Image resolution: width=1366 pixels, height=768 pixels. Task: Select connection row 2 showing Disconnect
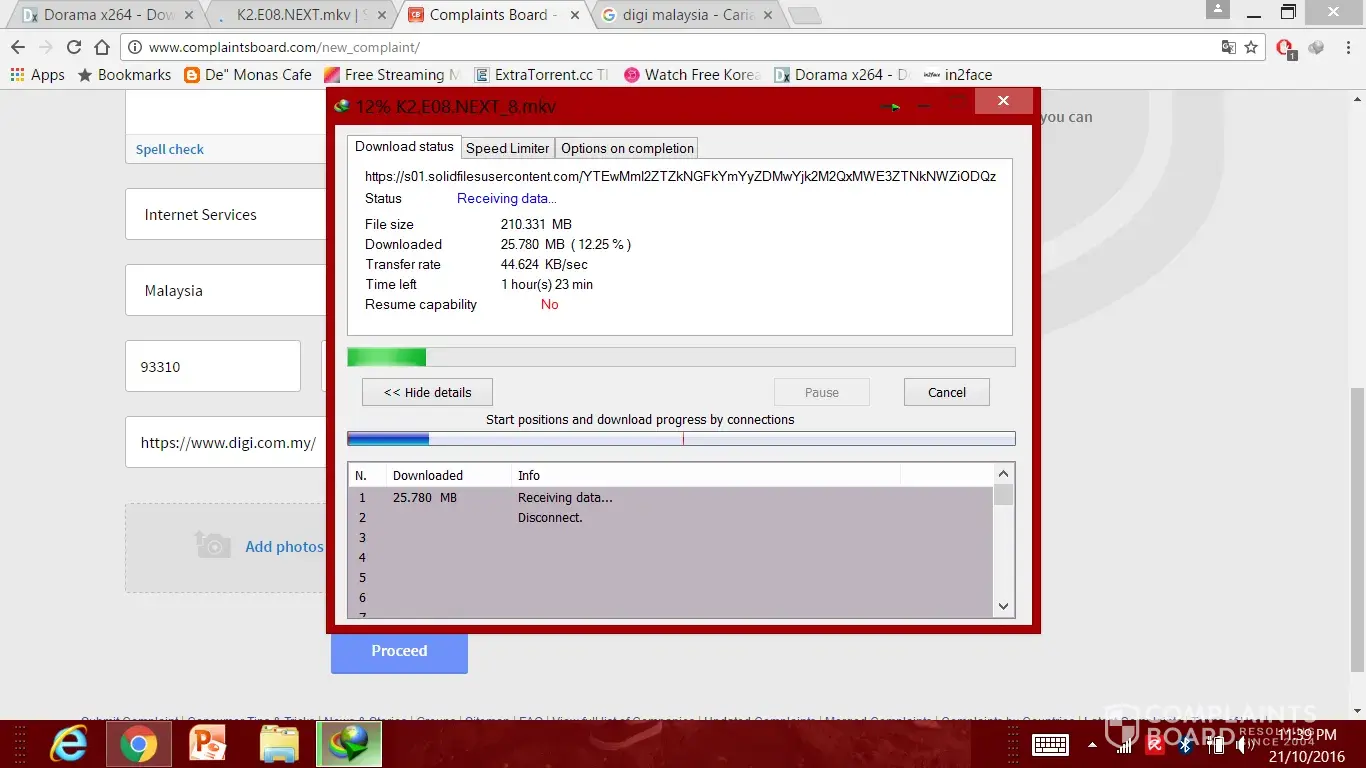pos(671,517)
